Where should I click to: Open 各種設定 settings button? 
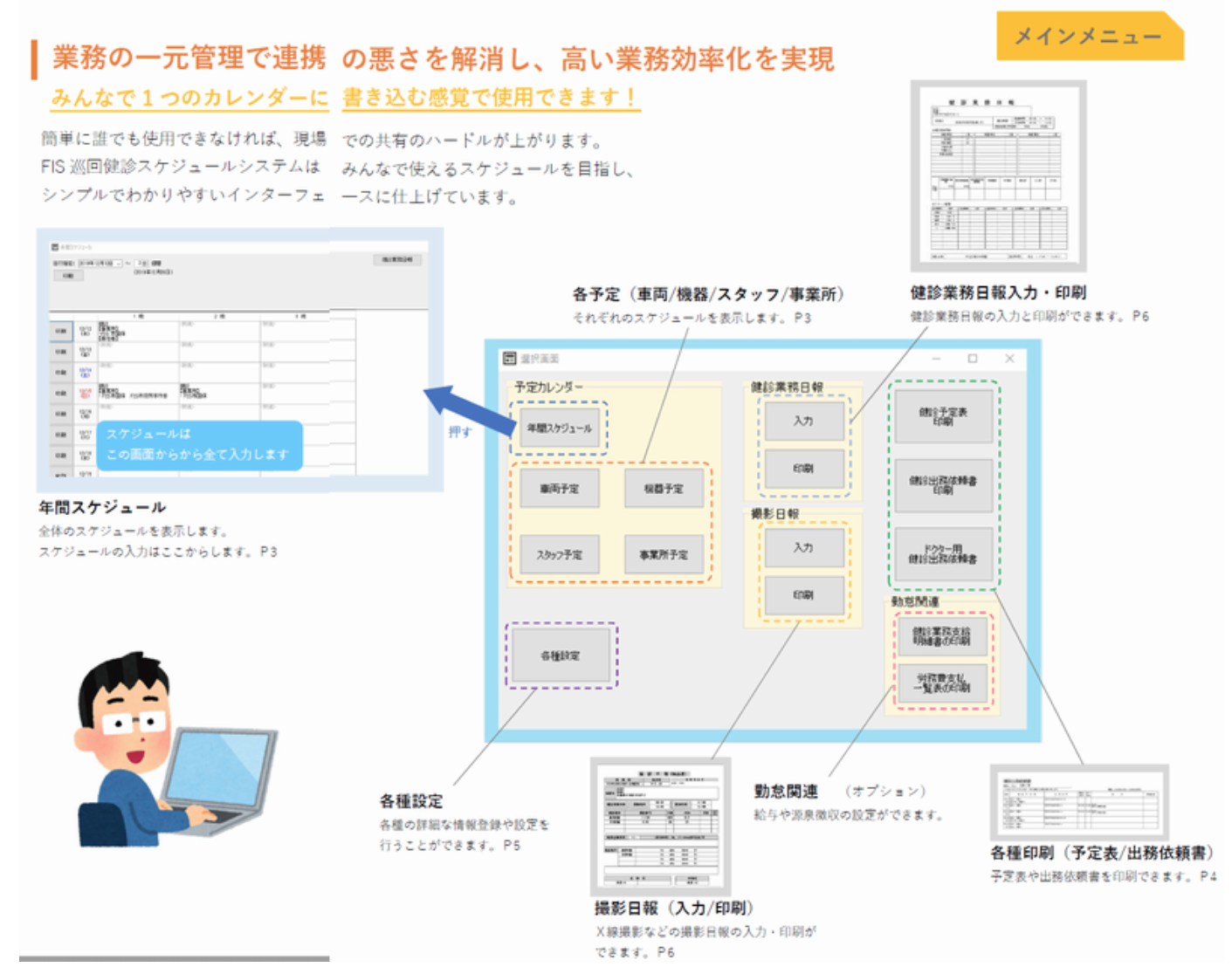coord(561,655)
